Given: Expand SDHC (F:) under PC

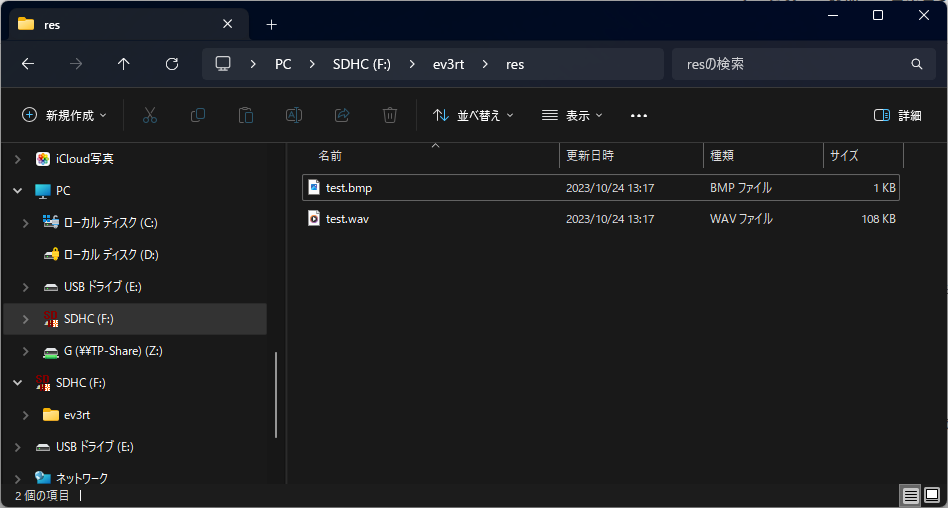Looking at the screenshot, I should tap(25, 319).
